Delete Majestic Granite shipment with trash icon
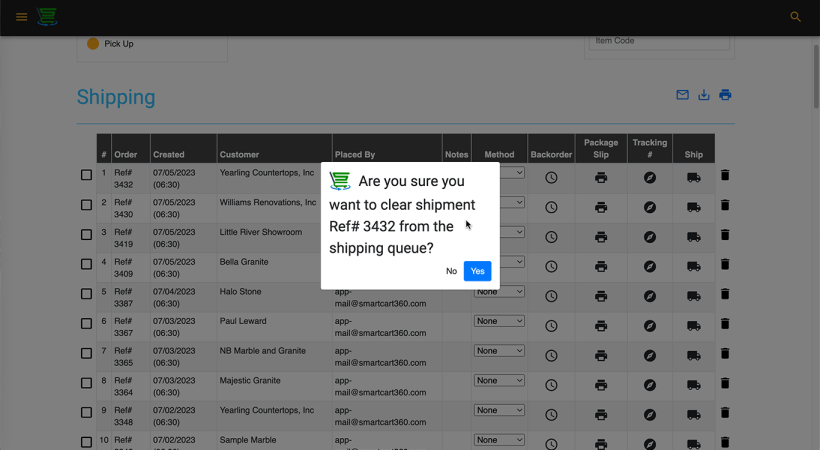The height and width of the screenshot is (450, 820). (x=725, y=383)
